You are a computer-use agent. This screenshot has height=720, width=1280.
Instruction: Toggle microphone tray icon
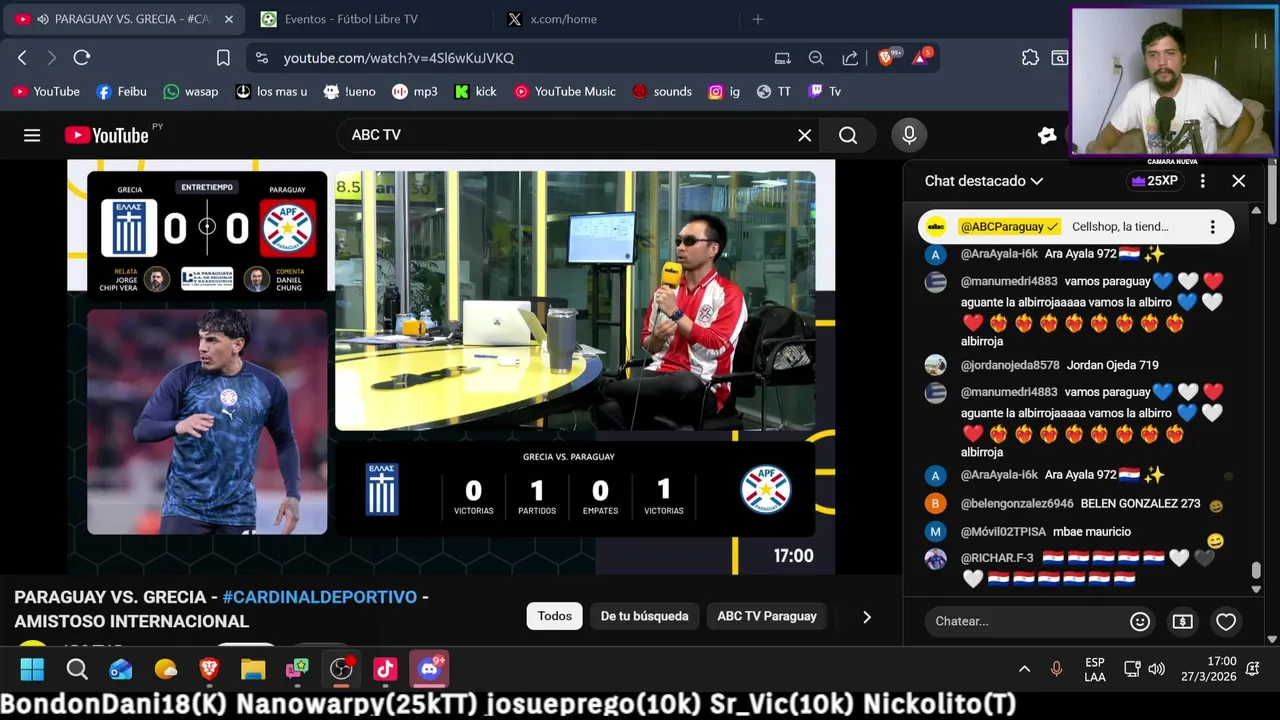(1056, 669)
